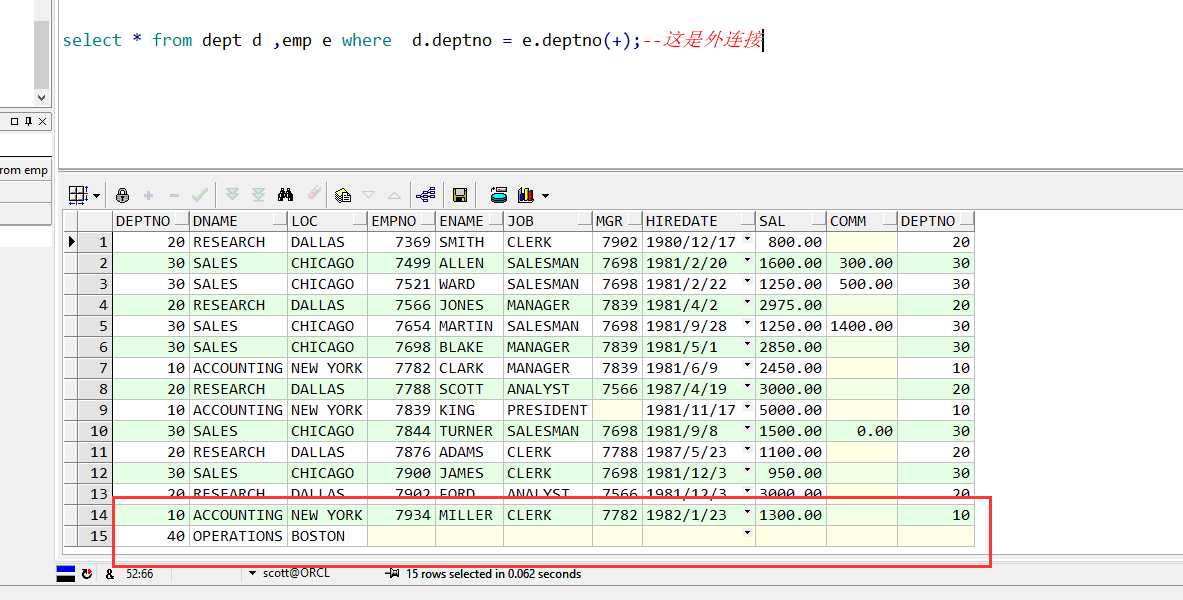Click the Fetch next page arrow icon
The width and height of the screenshot is (1183, 600).
232,195
